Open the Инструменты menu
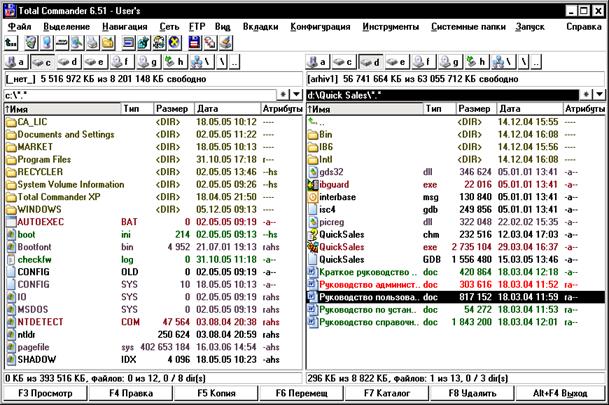Screen dimensions: 609x405 (x=390, y=26)
